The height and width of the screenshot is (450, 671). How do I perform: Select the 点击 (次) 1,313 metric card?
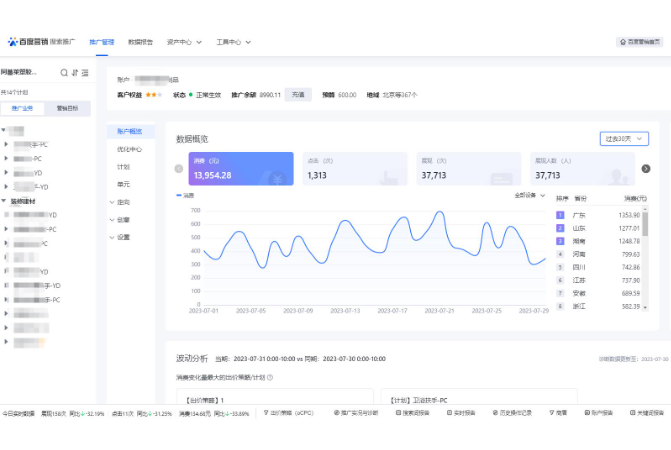[355, 169]
